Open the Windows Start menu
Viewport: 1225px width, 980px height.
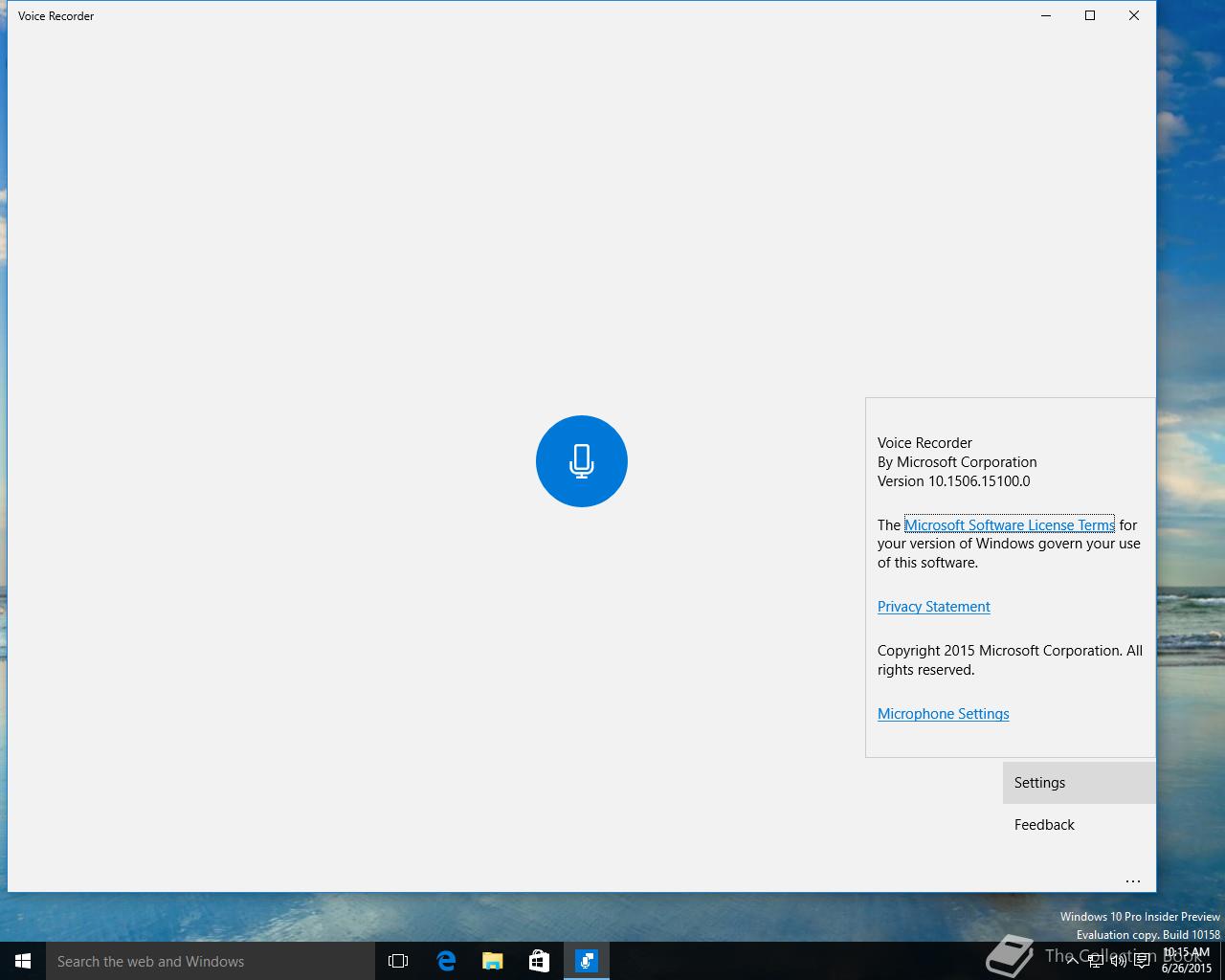(x=23, y=961)
